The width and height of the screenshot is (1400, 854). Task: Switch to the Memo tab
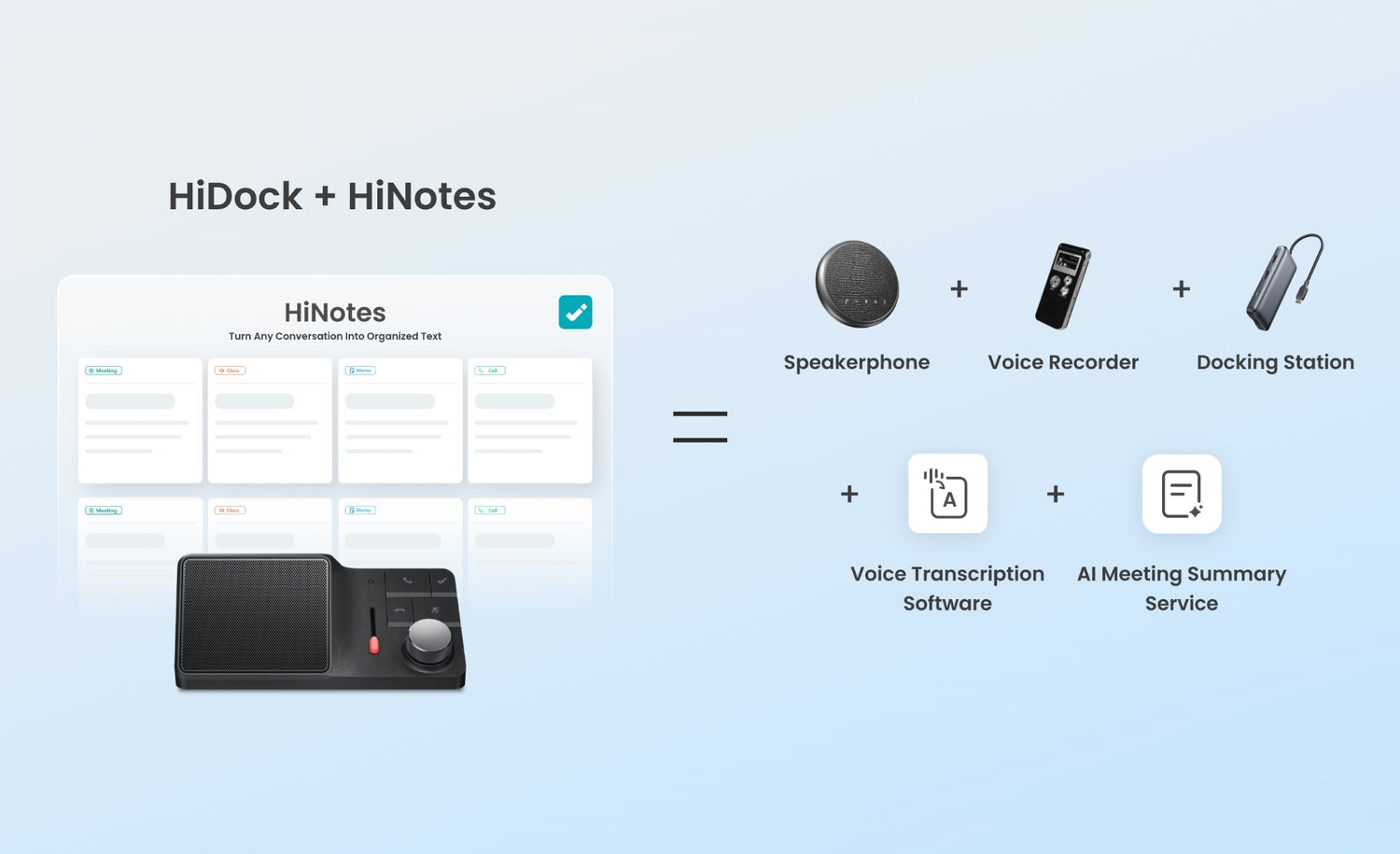pyautogui.click(x=360, y=371)
